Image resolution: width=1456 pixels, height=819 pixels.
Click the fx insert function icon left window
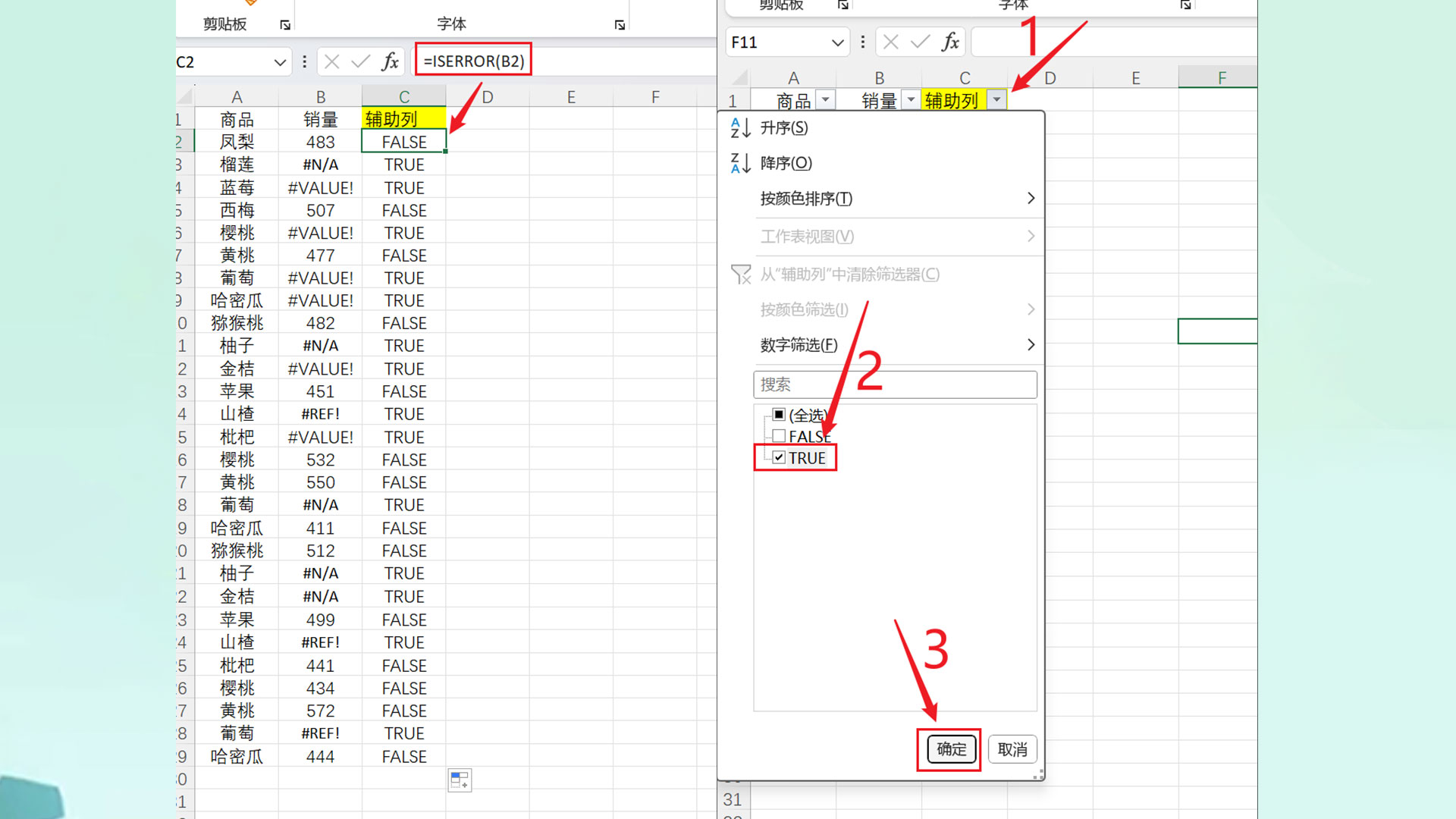pos(390,61)
